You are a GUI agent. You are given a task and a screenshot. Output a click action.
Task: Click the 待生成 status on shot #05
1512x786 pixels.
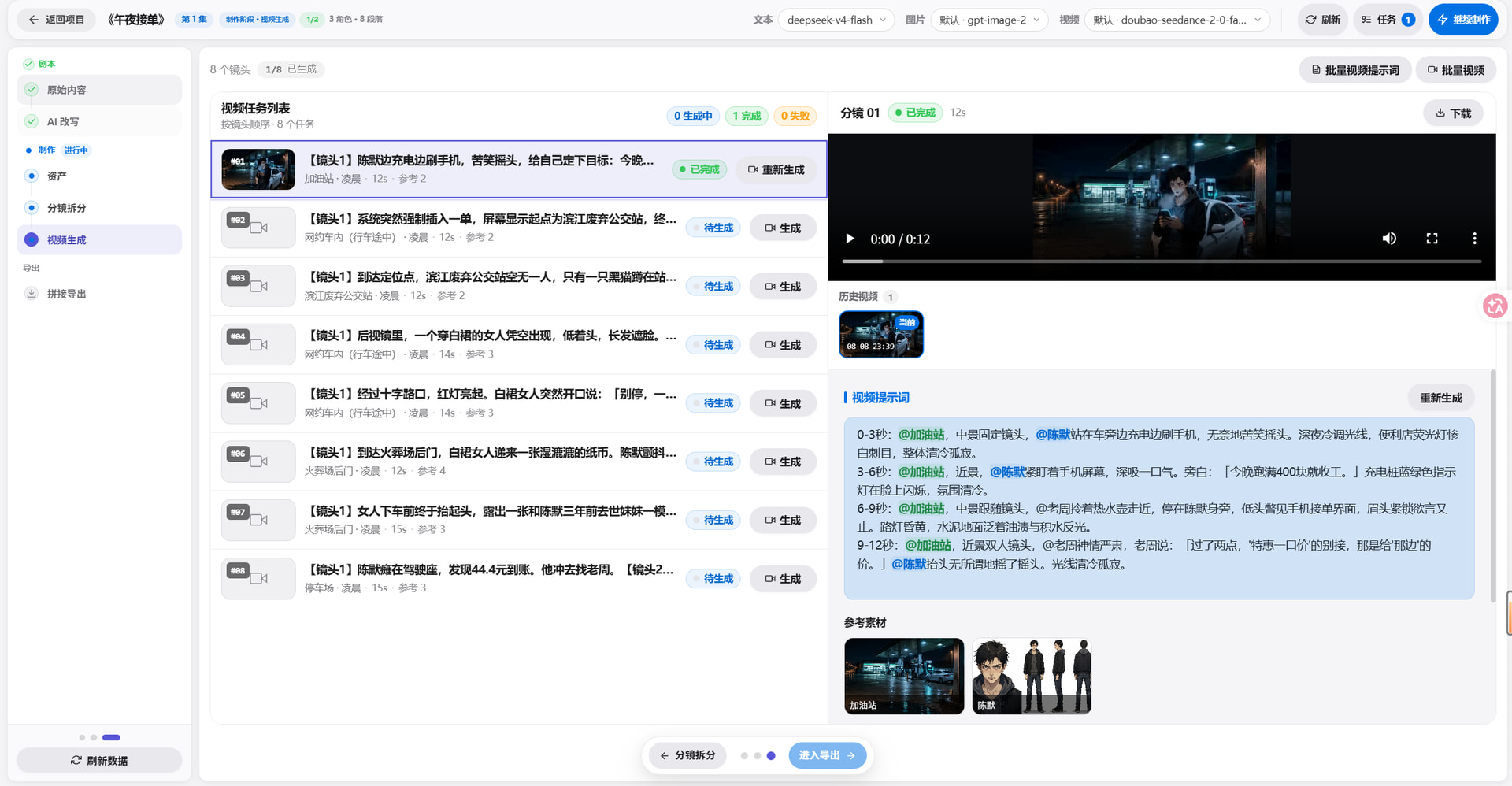pyautogui.click(x=713, y=403)
